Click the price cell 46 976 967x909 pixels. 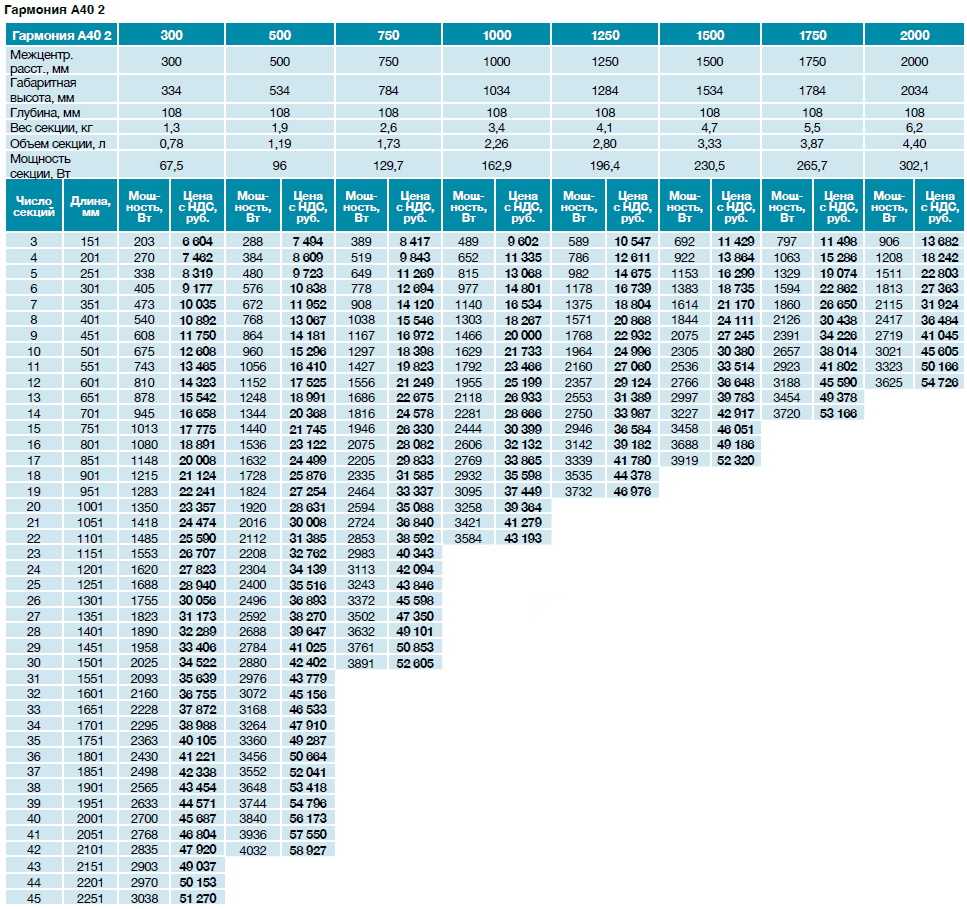pos(632,492)
